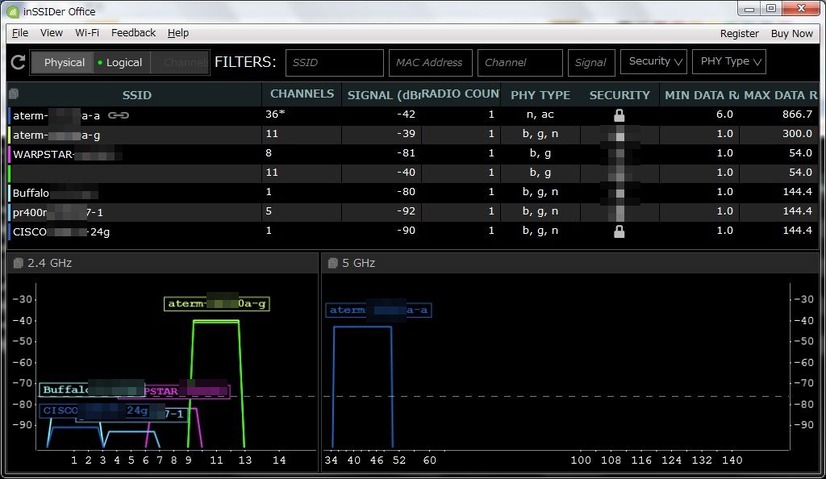Image resolution: width=826 pixels, height=479 pixels.
Task: Open the Security filter dropdown
Action: tap(654, 62)
